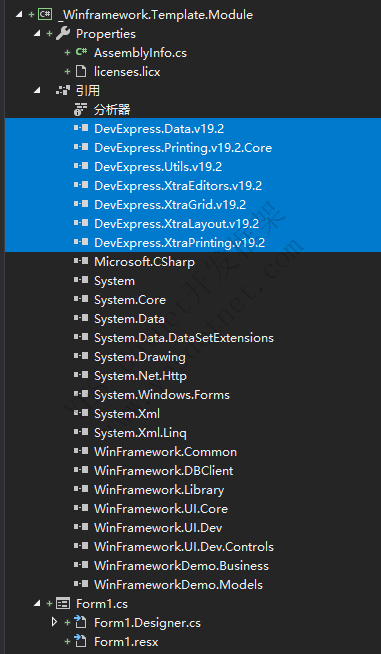Click the C# file icon of AssemblyInfo.cs

[81, 52]
